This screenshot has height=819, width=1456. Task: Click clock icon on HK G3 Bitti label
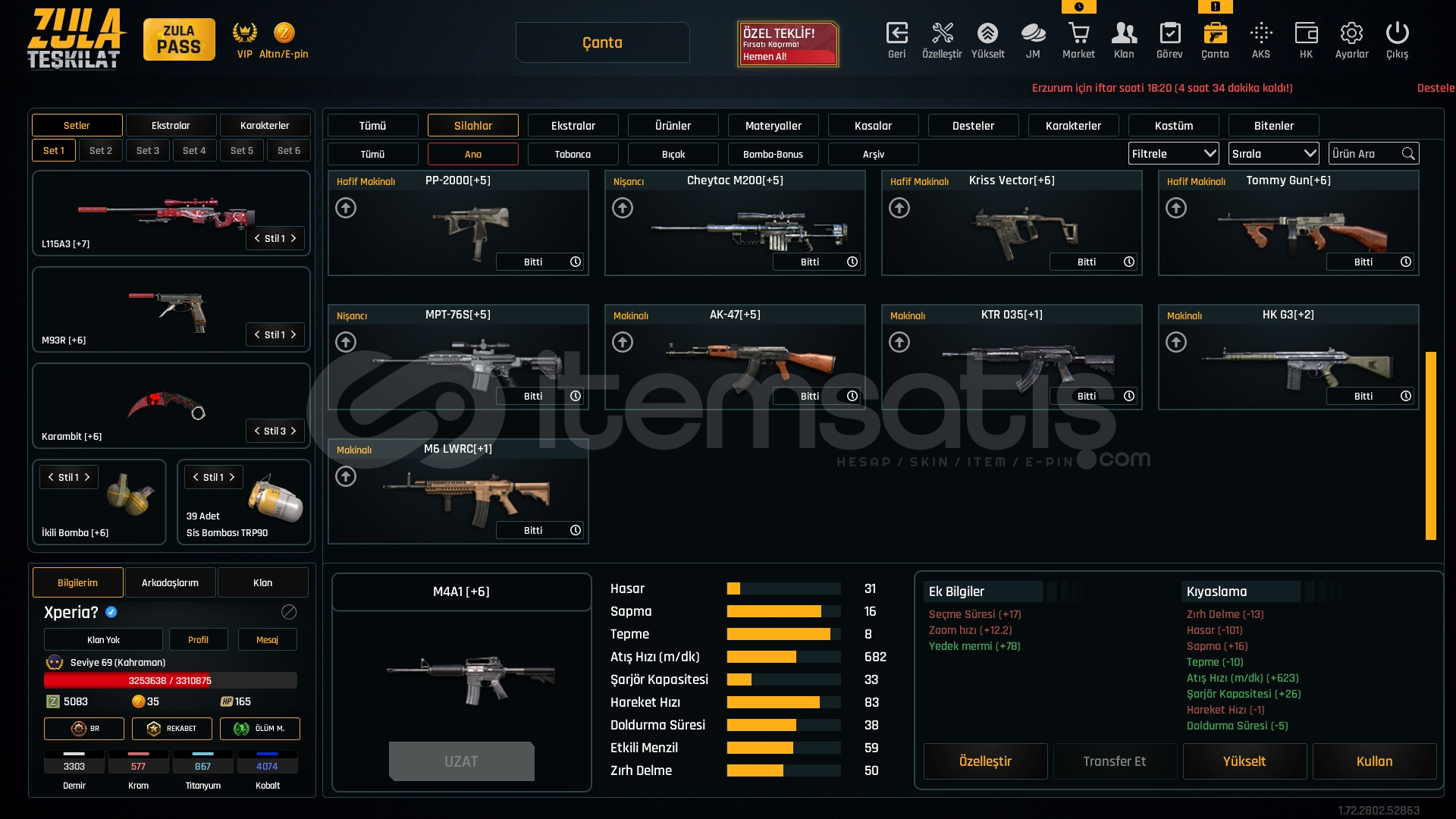click(1405, 396)
